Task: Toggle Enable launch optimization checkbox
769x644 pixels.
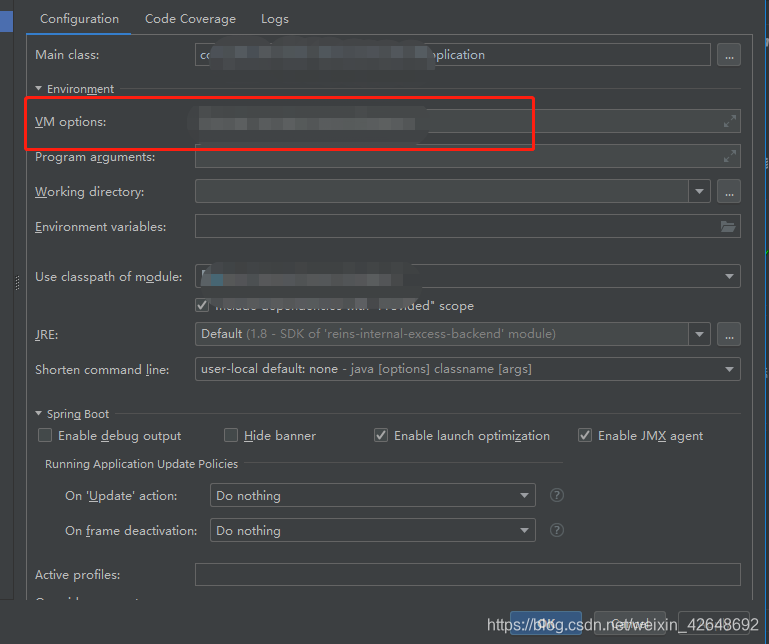Action: click(x=381, y=435)
